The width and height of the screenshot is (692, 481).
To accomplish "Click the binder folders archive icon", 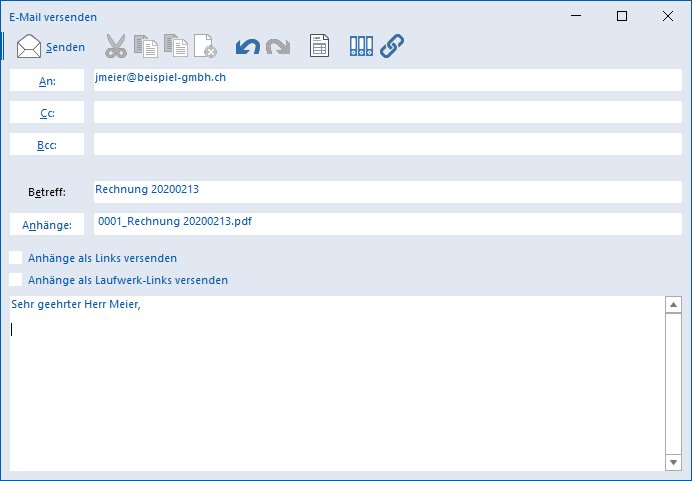I will coord(361,46).
